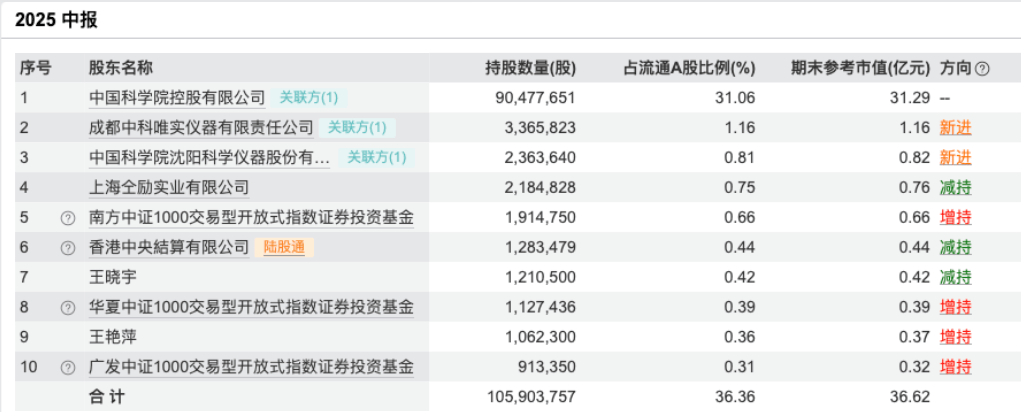Click question icon before 华夏中证1000 fund
This screenshot has width=1021, height=412.
(x=68, y=308)
